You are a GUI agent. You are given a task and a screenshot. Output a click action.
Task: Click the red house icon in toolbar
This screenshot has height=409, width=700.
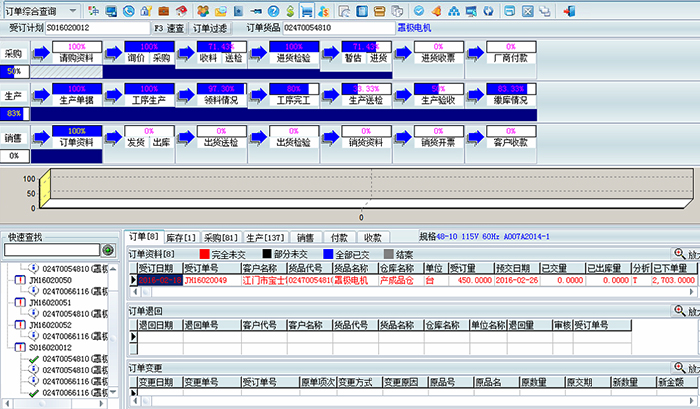tap(181, 11)
